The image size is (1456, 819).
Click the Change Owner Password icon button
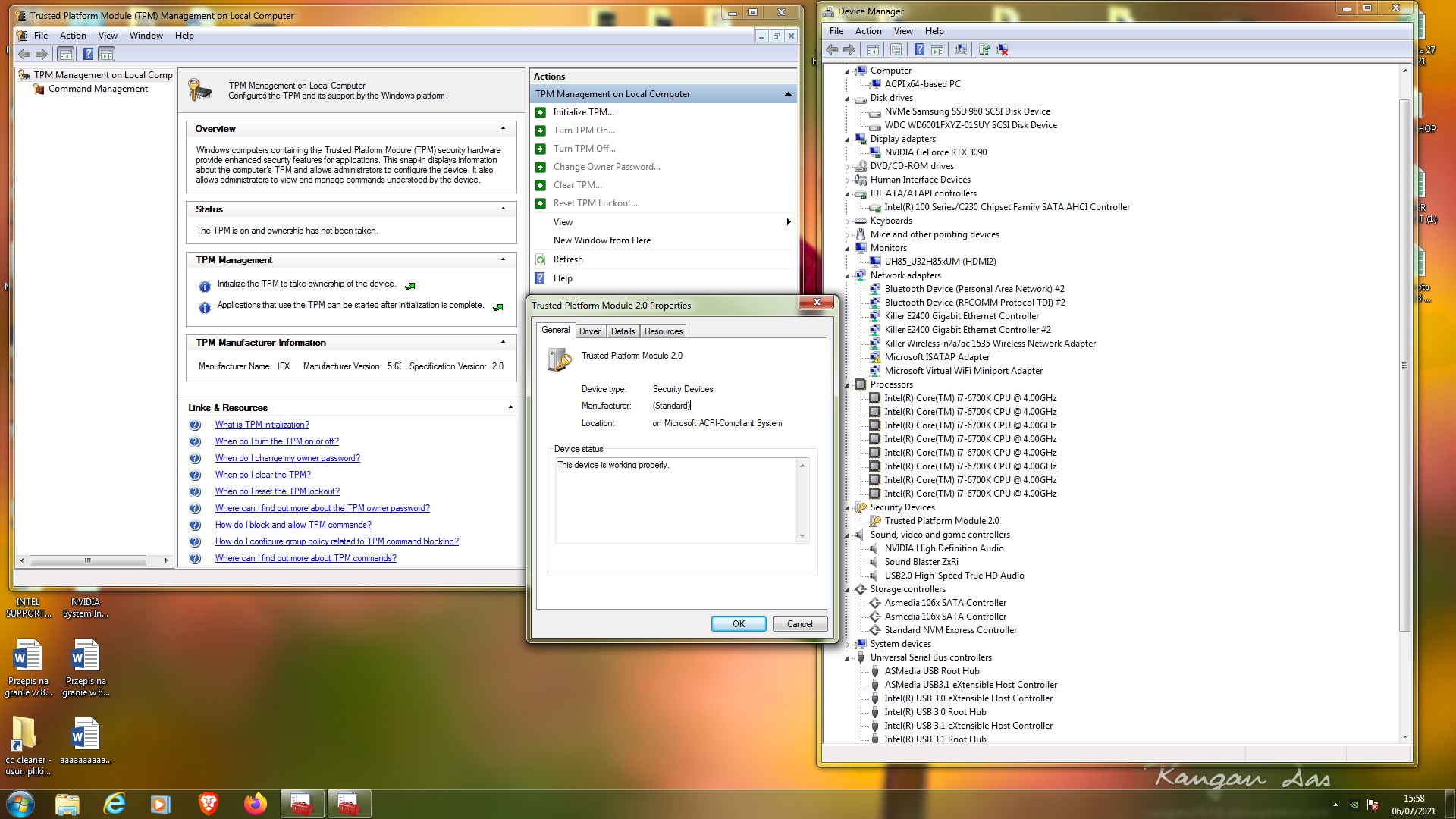coord(540,165)
